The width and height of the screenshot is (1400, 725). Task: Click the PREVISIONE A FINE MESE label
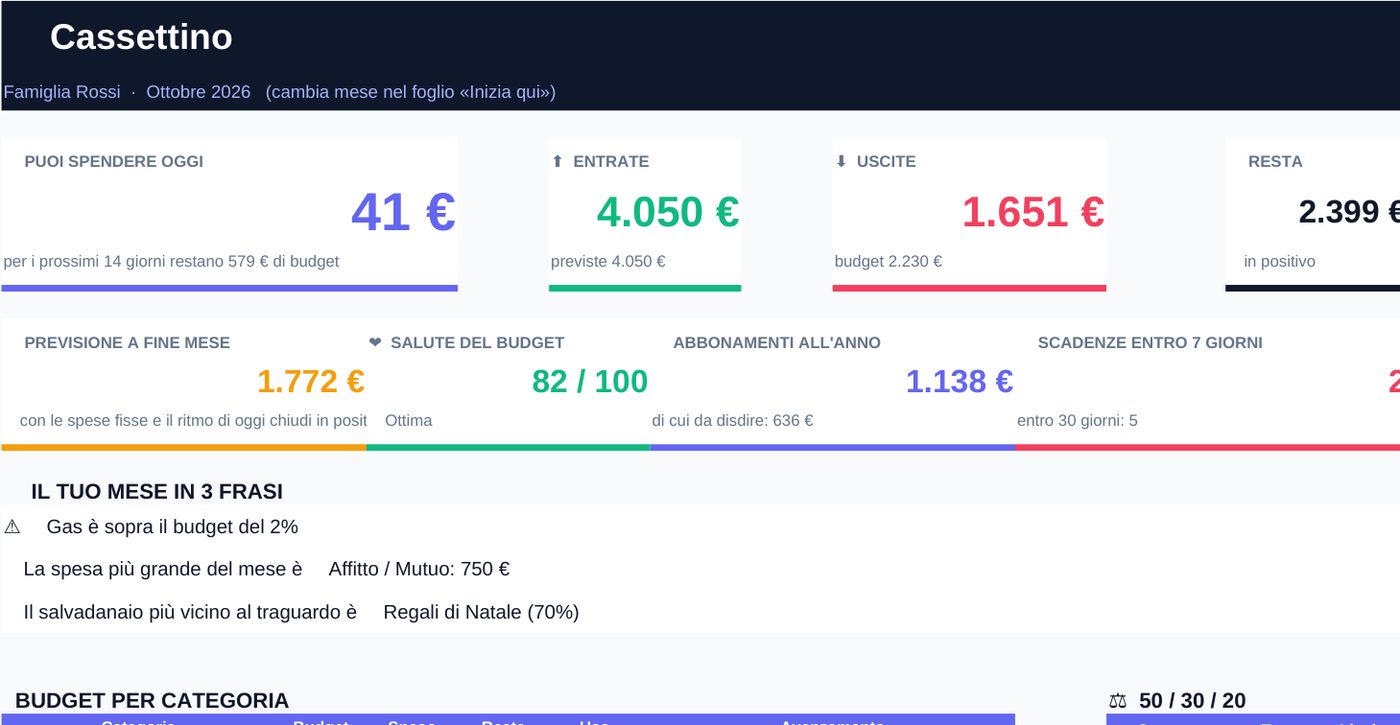[127, 342]
